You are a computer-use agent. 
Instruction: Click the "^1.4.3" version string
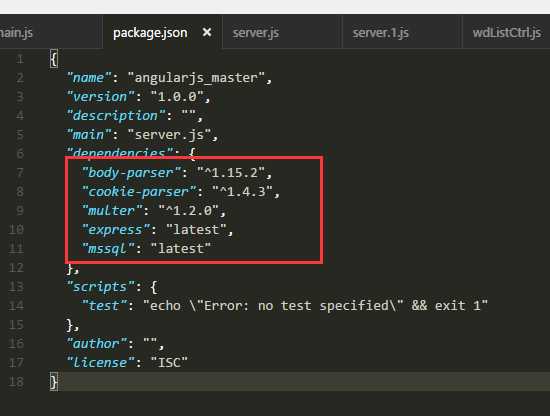click(242, 192)
